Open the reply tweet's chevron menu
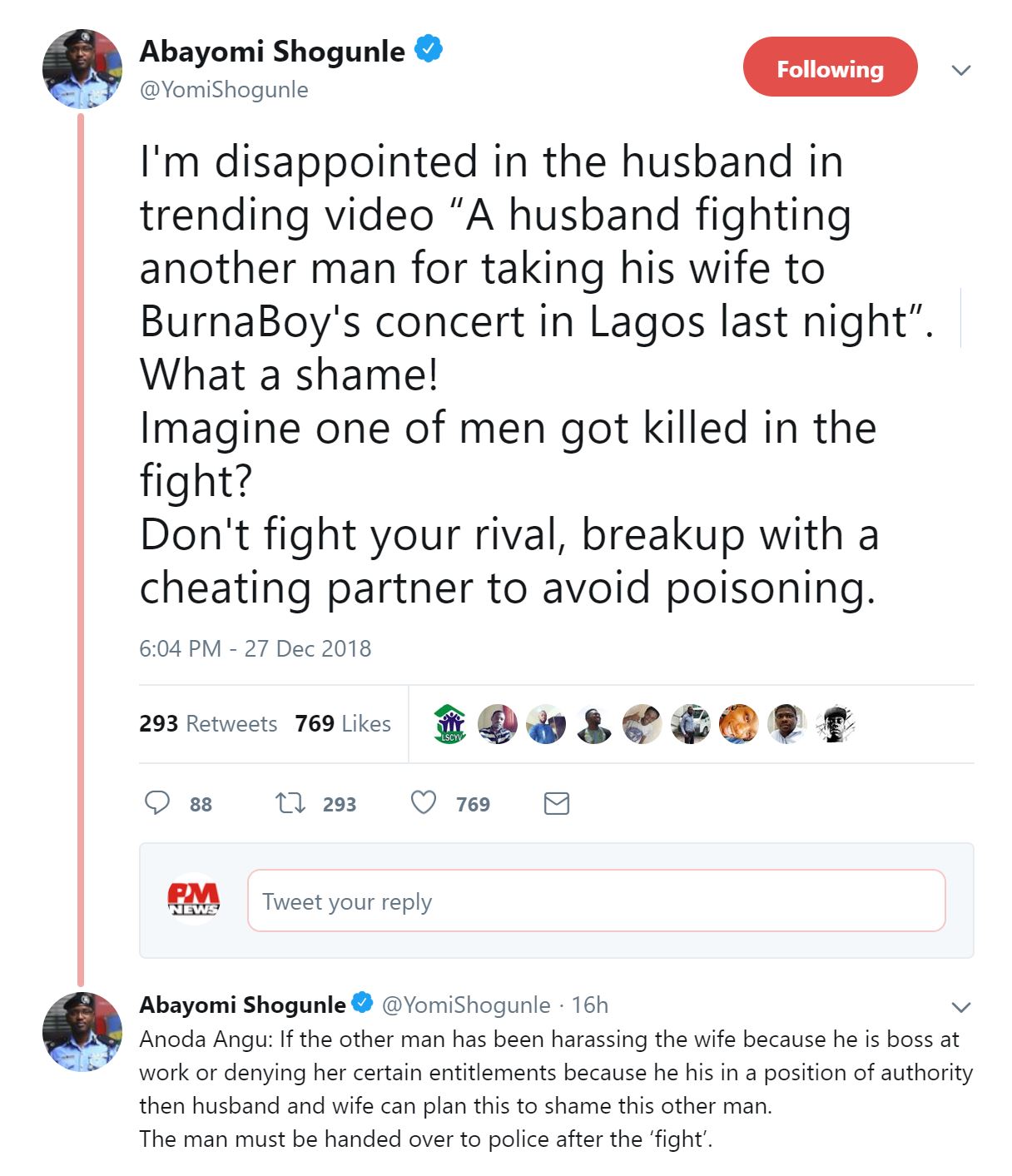The image size is (1012, 1176). pyautogui.click(x=961, y=1007)
